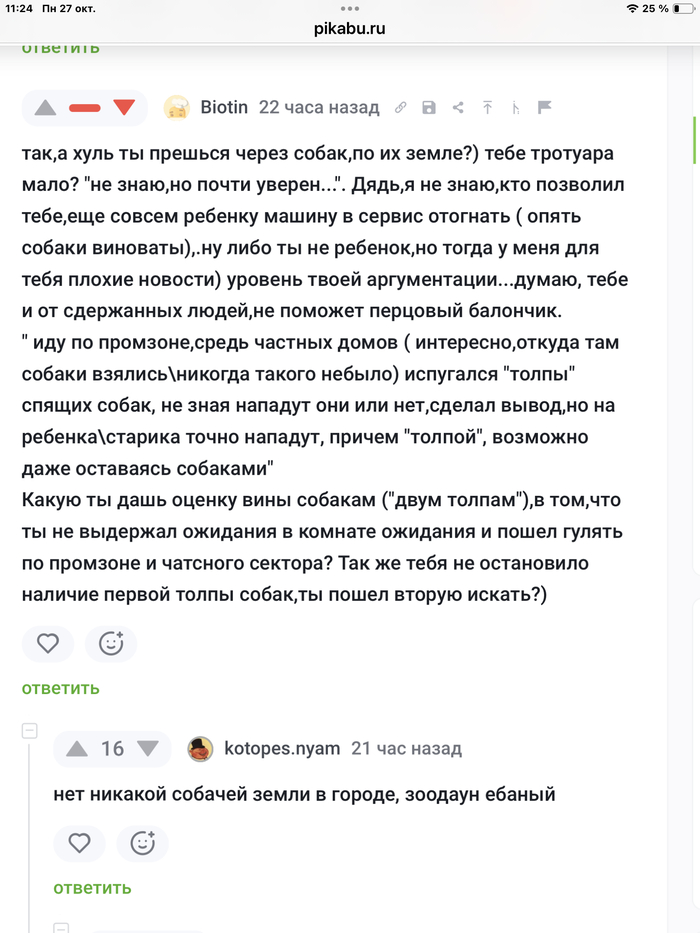Tap the pikabu.ru address bar
Viewport: 700px width, 933px height.
[349, 28]
